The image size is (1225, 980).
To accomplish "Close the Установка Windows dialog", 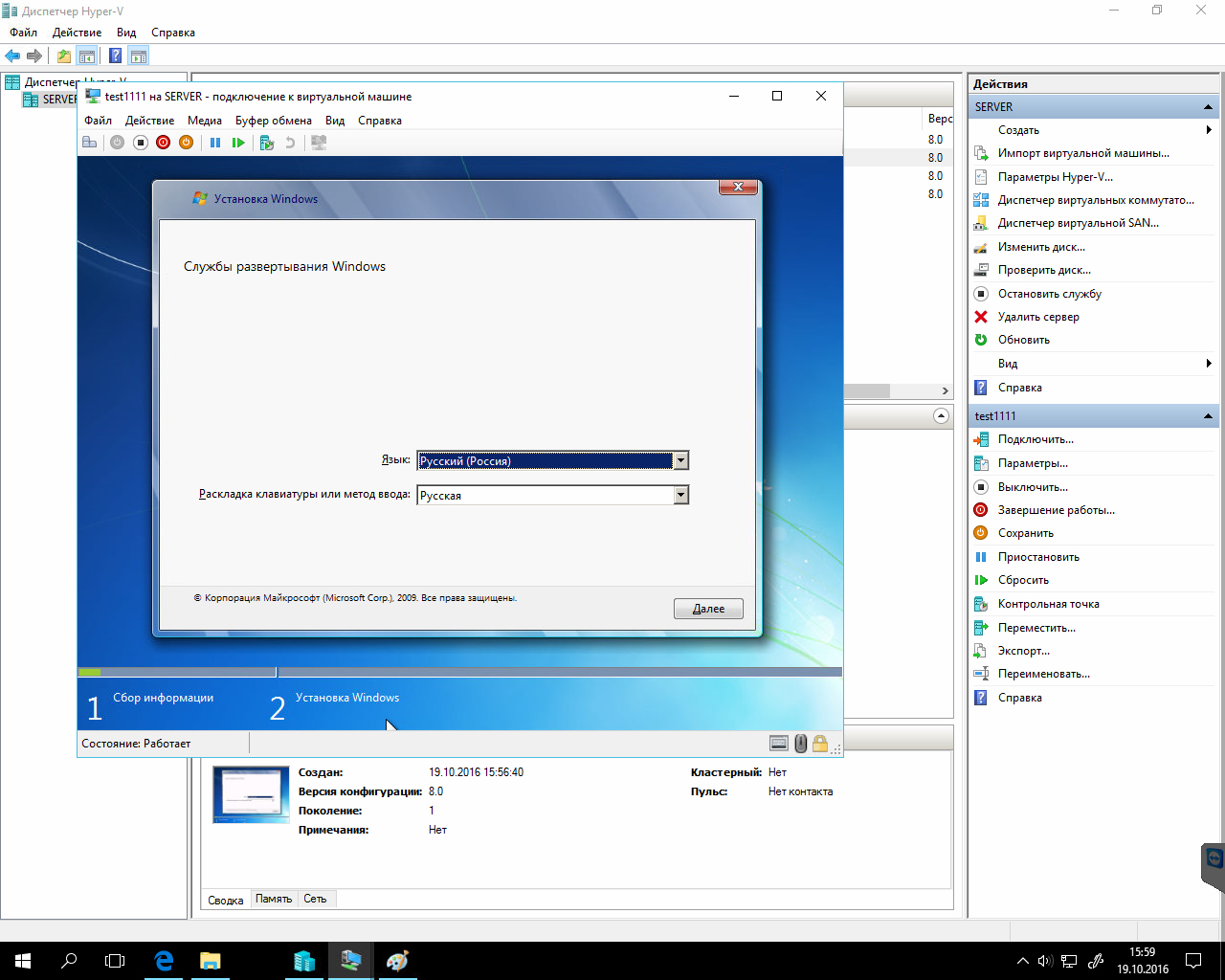I will tap(738, 187).
